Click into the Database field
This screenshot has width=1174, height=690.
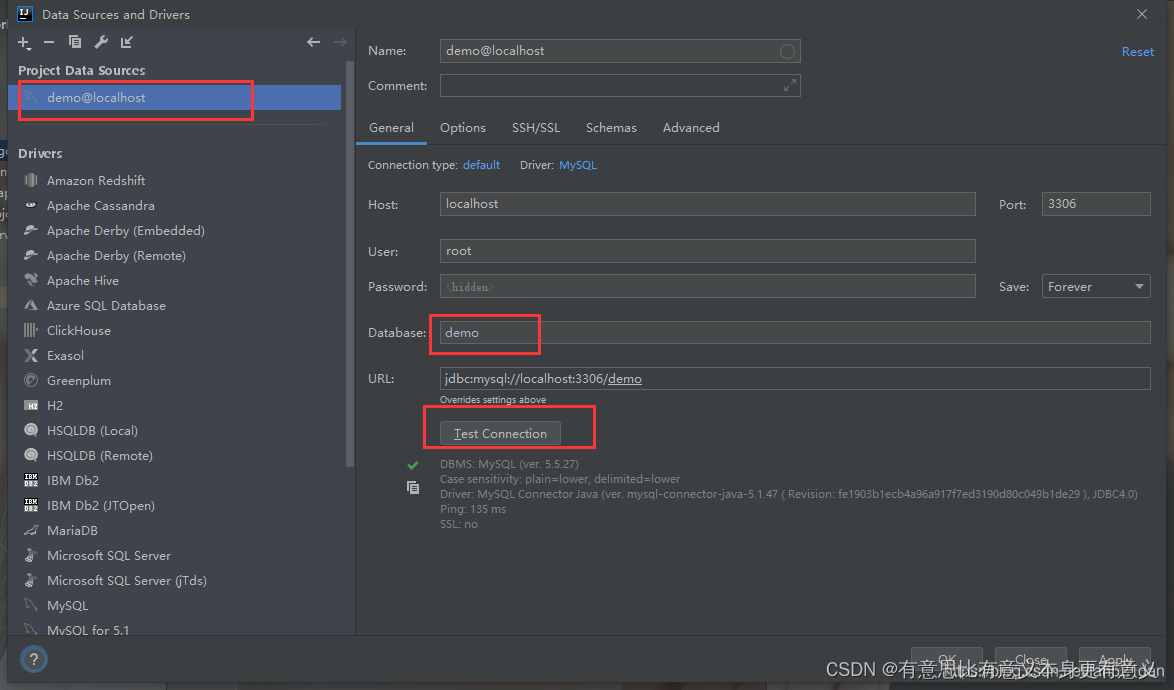tap(795, 332)
